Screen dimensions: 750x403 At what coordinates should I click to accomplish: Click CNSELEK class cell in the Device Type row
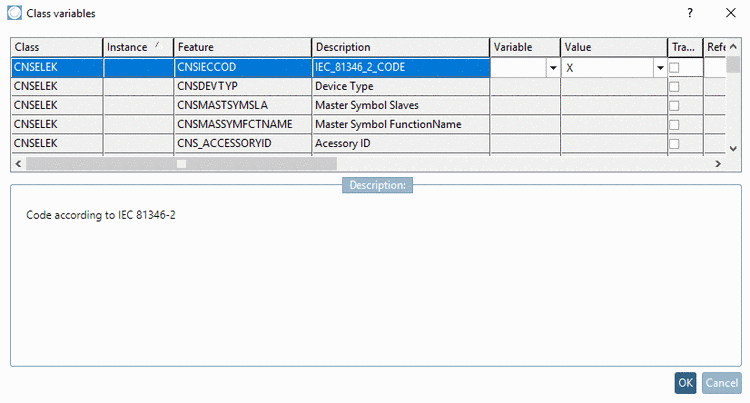[x=56, y=87]
